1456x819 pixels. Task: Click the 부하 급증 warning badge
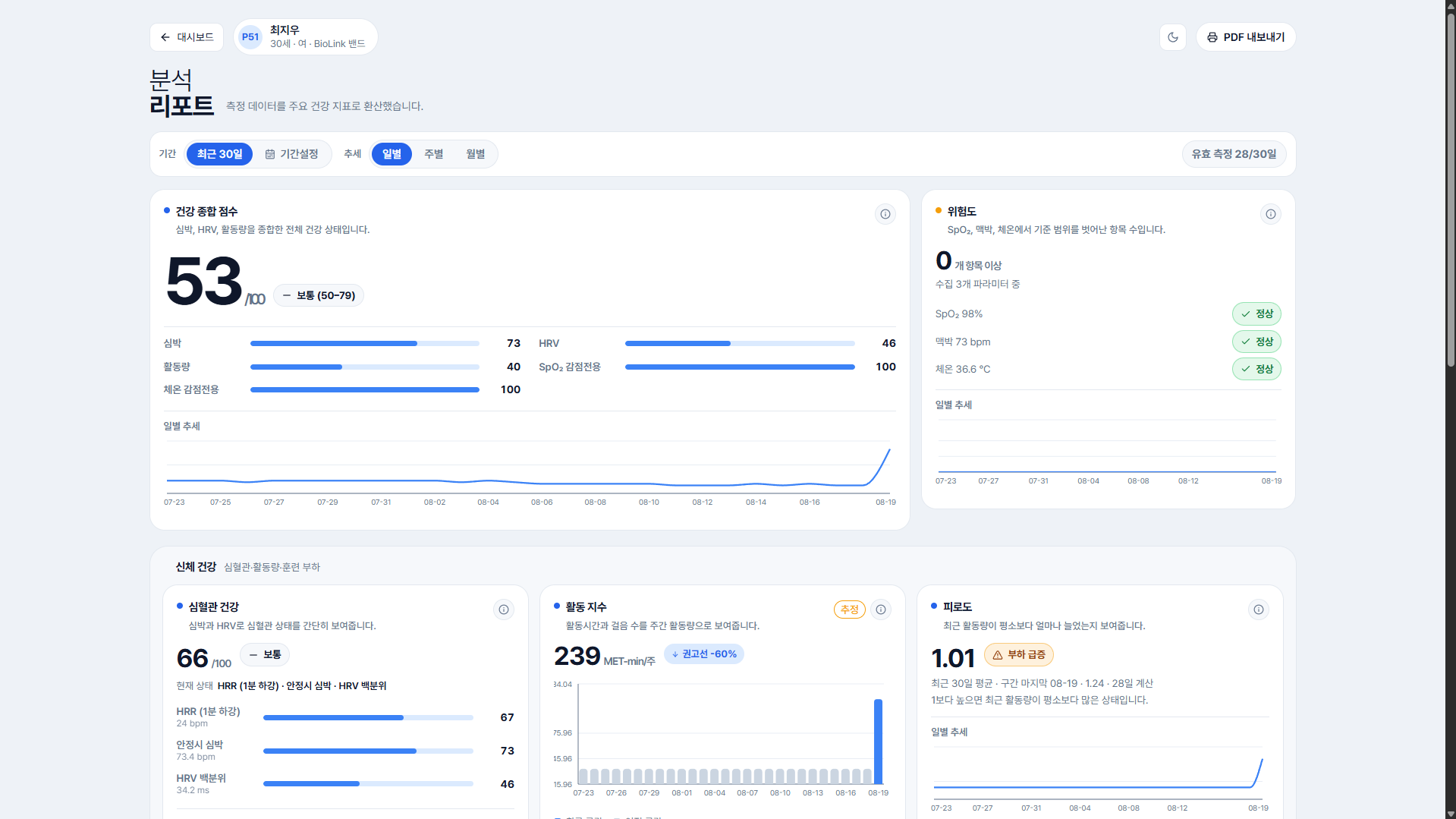click(x=1018, y=654)
